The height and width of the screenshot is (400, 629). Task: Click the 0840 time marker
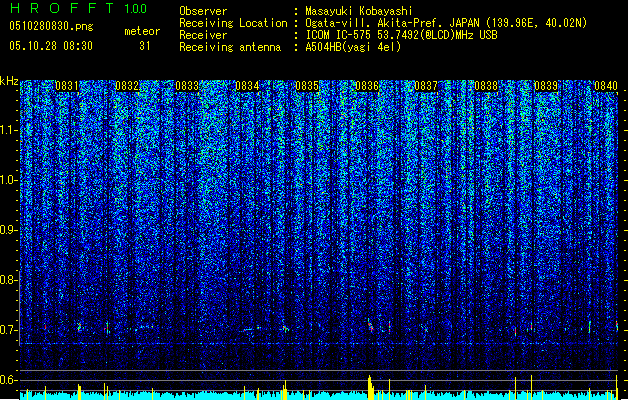[x=606, y=86]
